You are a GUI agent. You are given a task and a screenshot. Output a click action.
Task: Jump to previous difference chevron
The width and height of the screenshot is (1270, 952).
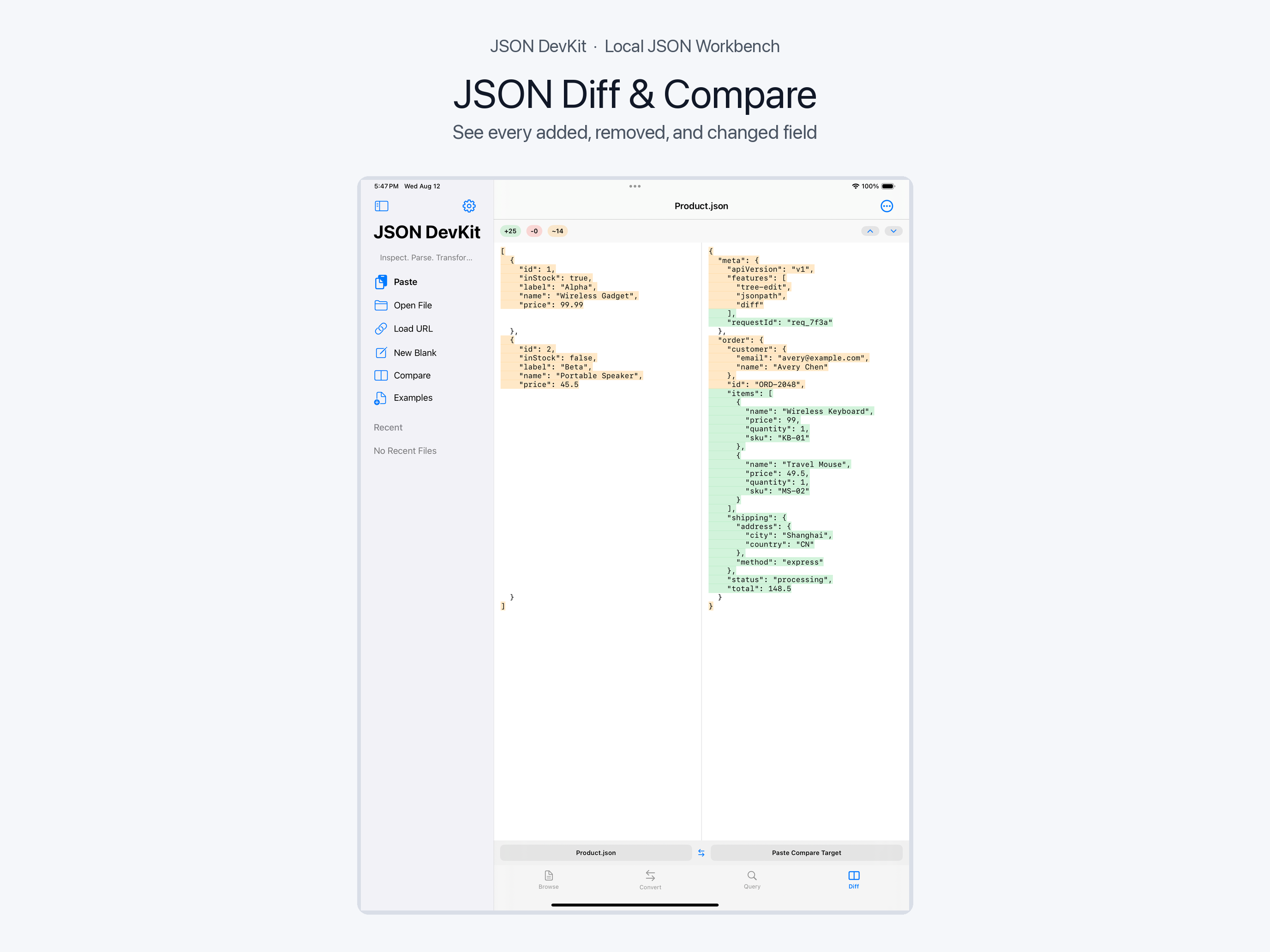pyautogui.click(x=870, y=231)
